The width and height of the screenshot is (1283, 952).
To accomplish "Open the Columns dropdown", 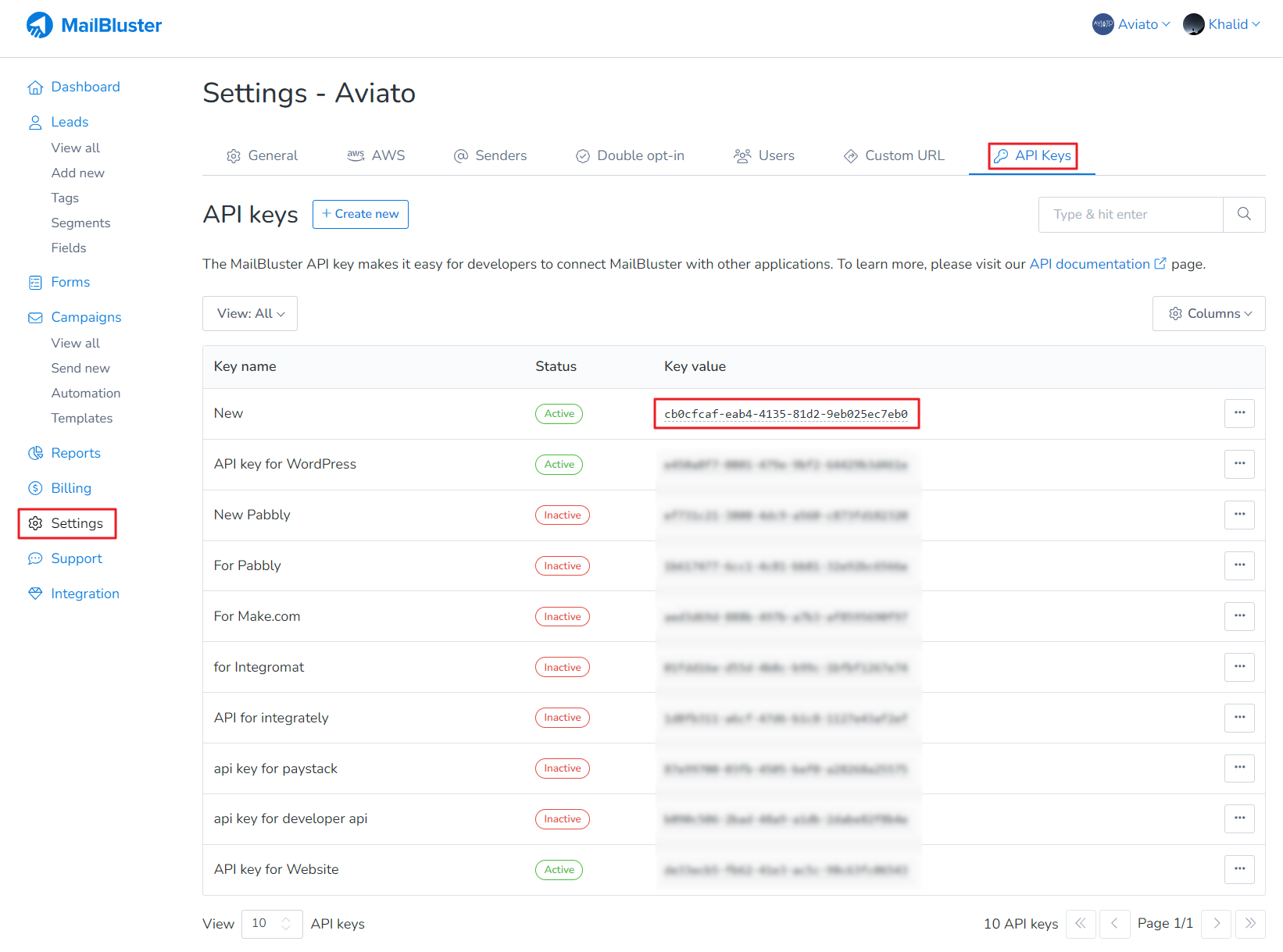I will pos(1209,313).
